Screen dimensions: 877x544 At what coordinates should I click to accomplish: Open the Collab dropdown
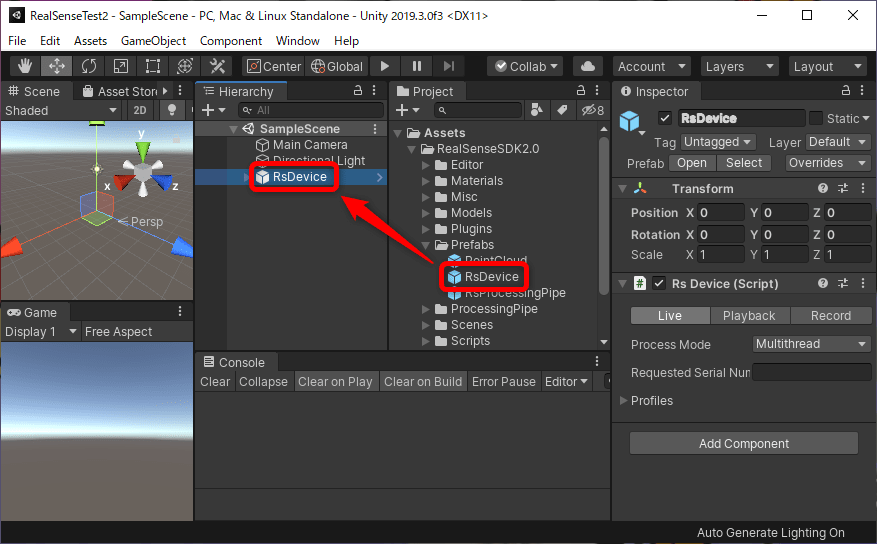click(x=526, y=67)
